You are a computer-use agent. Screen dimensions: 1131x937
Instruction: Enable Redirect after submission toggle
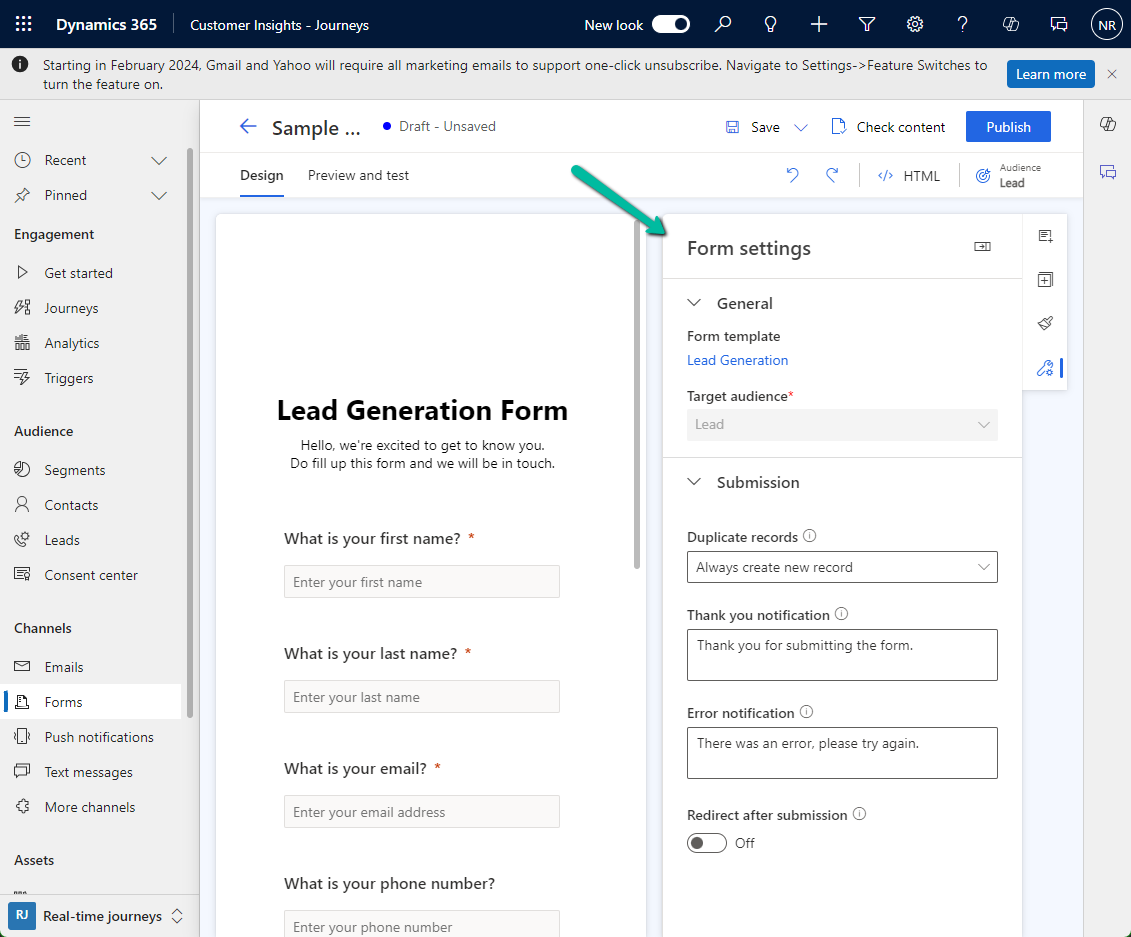click(x=707, y=843)
